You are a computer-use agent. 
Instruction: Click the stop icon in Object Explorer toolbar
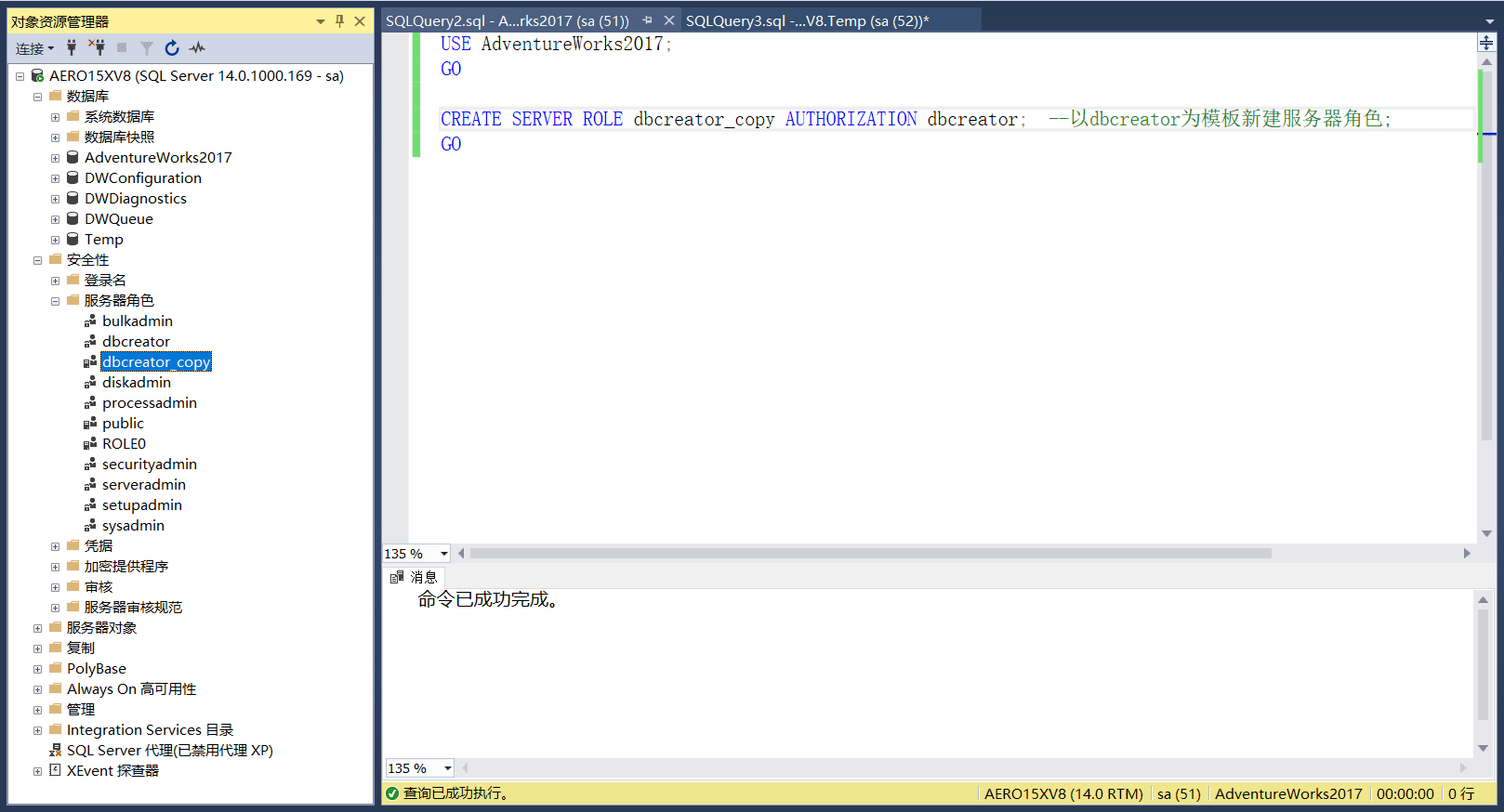pyautogui.click(x=122, y=47)
